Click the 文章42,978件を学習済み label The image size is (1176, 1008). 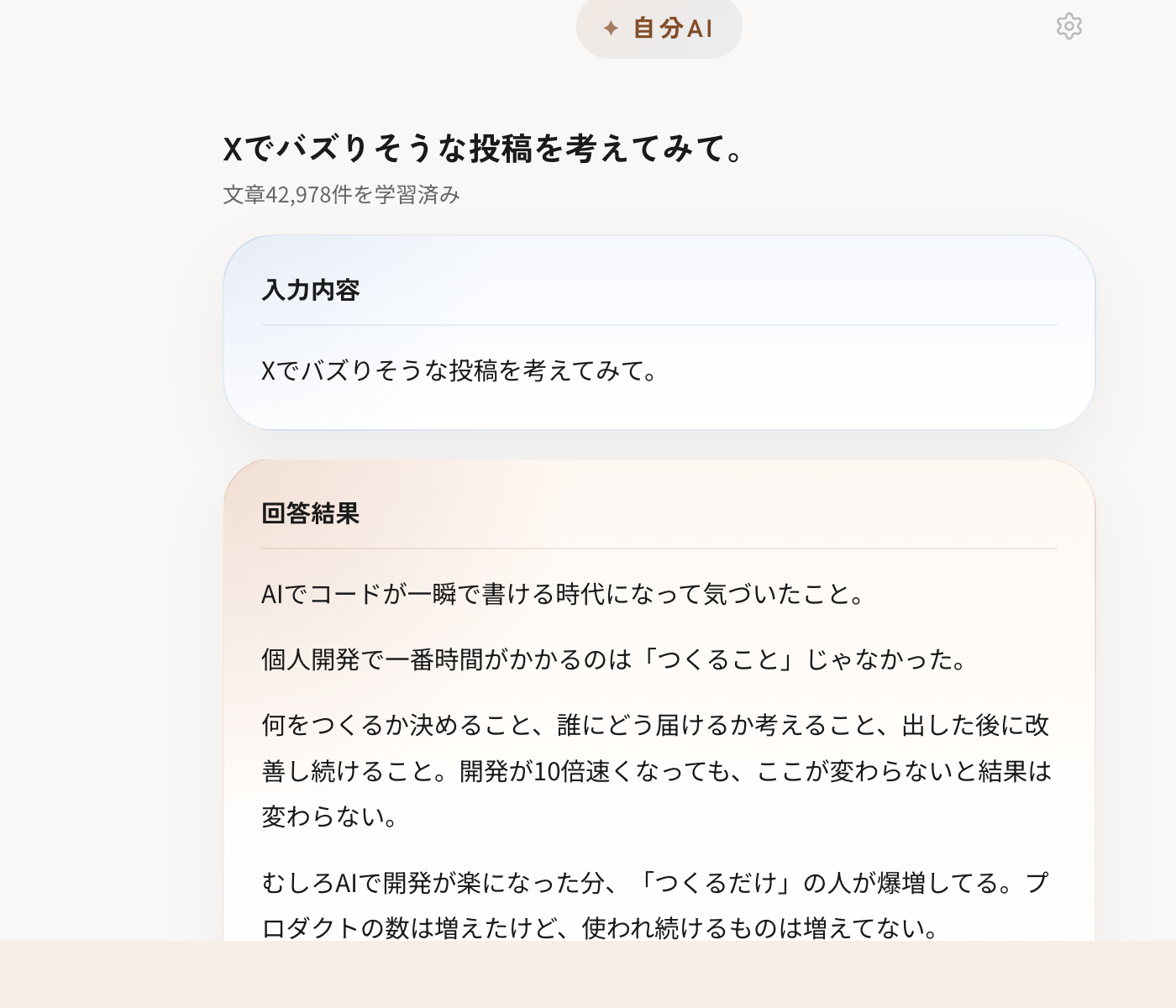point(340,194)
